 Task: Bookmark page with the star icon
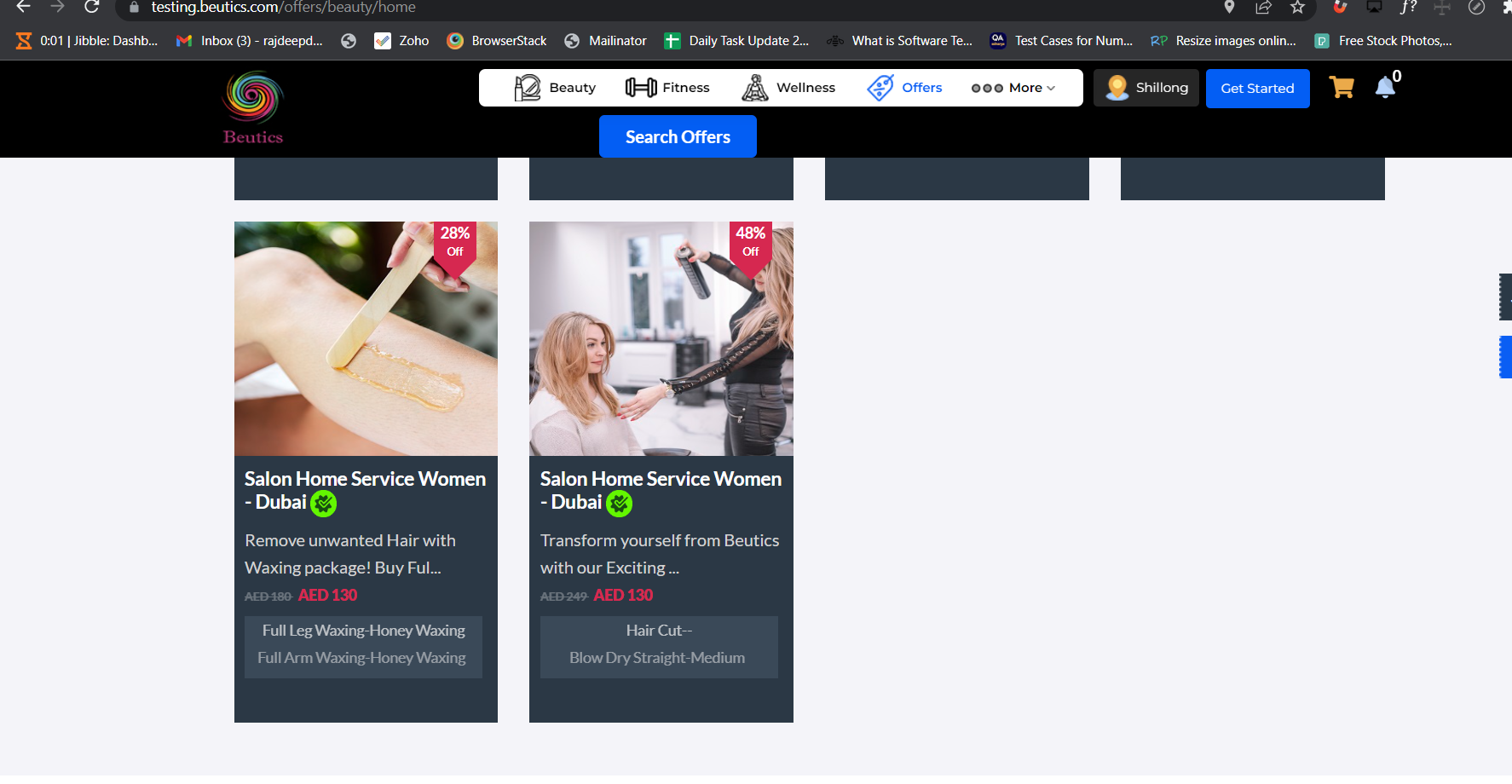click(x=1297, y=8)
